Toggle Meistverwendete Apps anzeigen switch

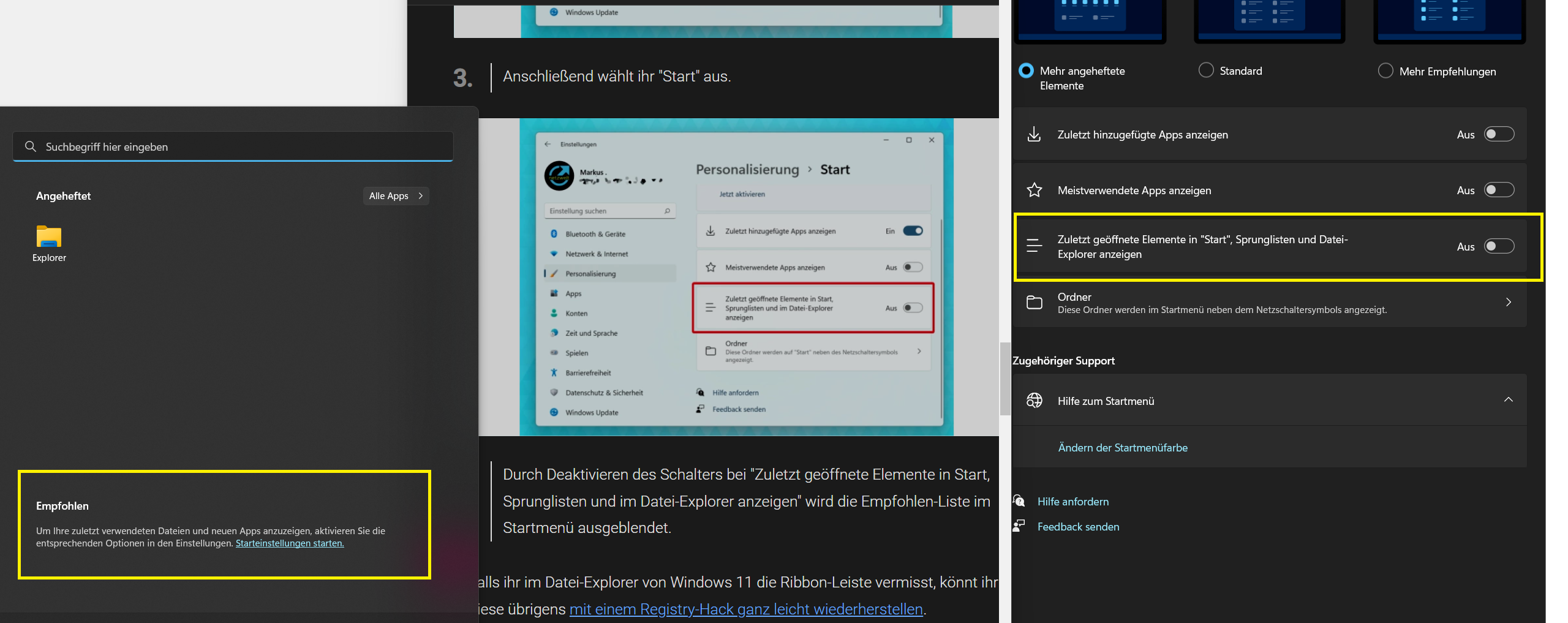(x=1499, y=190)
